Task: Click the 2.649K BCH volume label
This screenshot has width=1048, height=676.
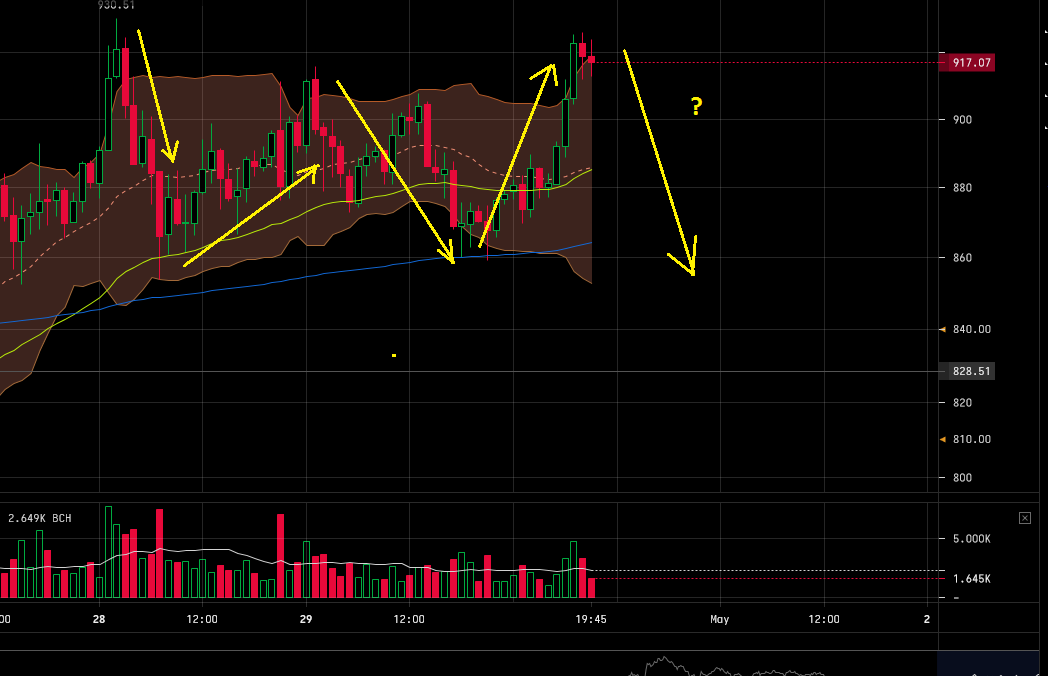Action: 39,518
